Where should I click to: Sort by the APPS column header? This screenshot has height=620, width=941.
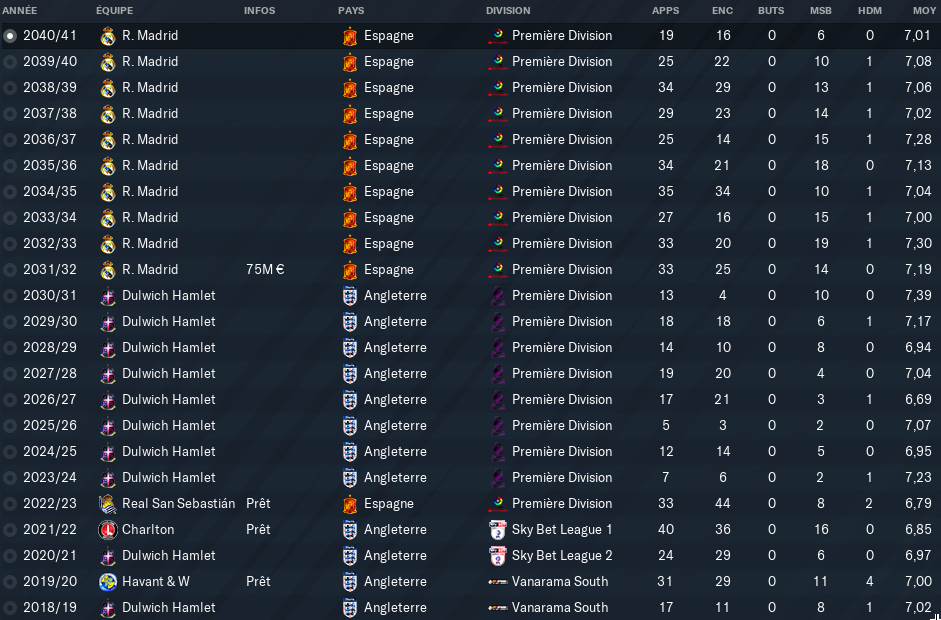click(666, 11)
